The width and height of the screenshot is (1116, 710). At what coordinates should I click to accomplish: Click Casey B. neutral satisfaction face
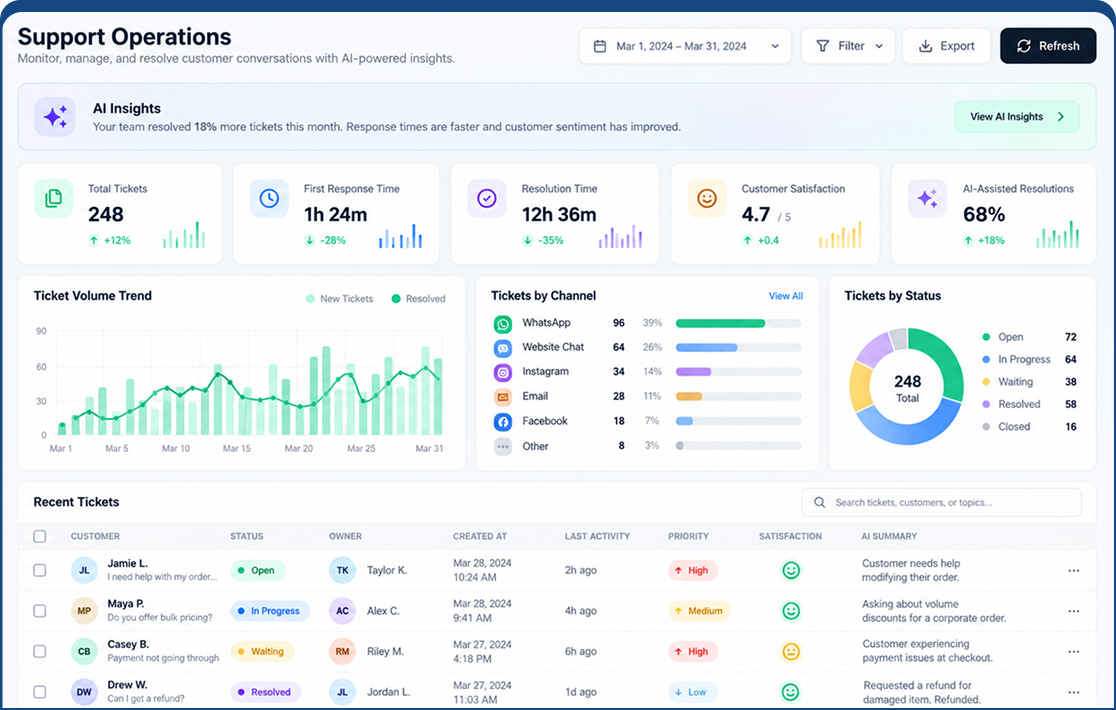click(791, 652)
